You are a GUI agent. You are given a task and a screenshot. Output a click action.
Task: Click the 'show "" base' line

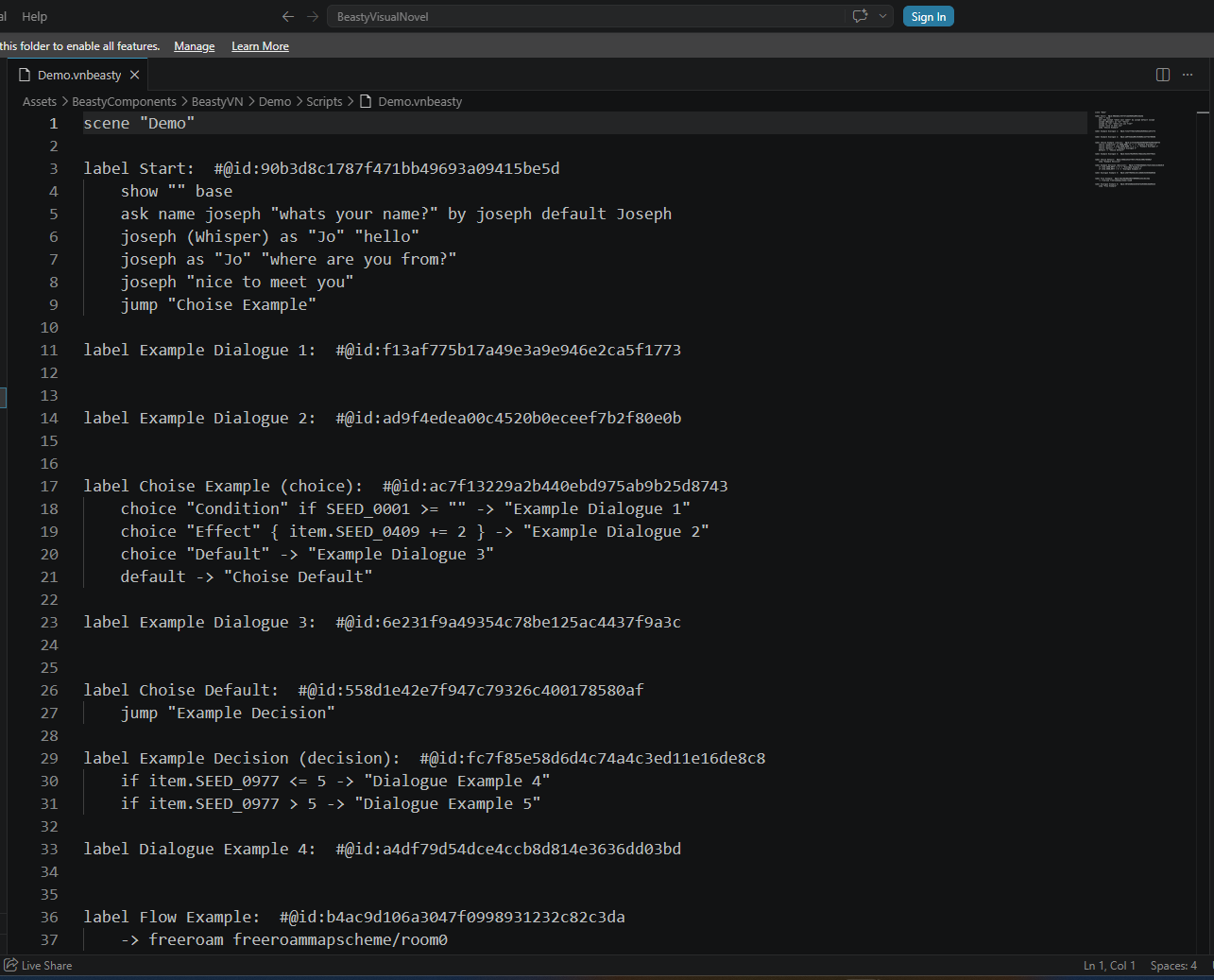tap(177, 191)
